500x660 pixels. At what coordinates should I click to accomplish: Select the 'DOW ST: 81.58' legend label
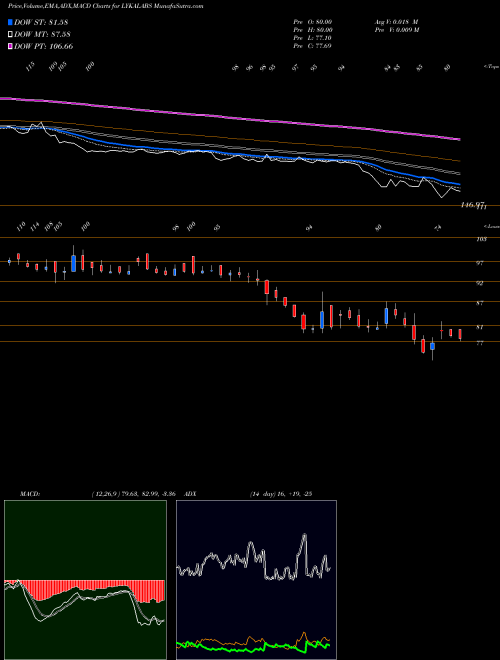click(41, 22)
